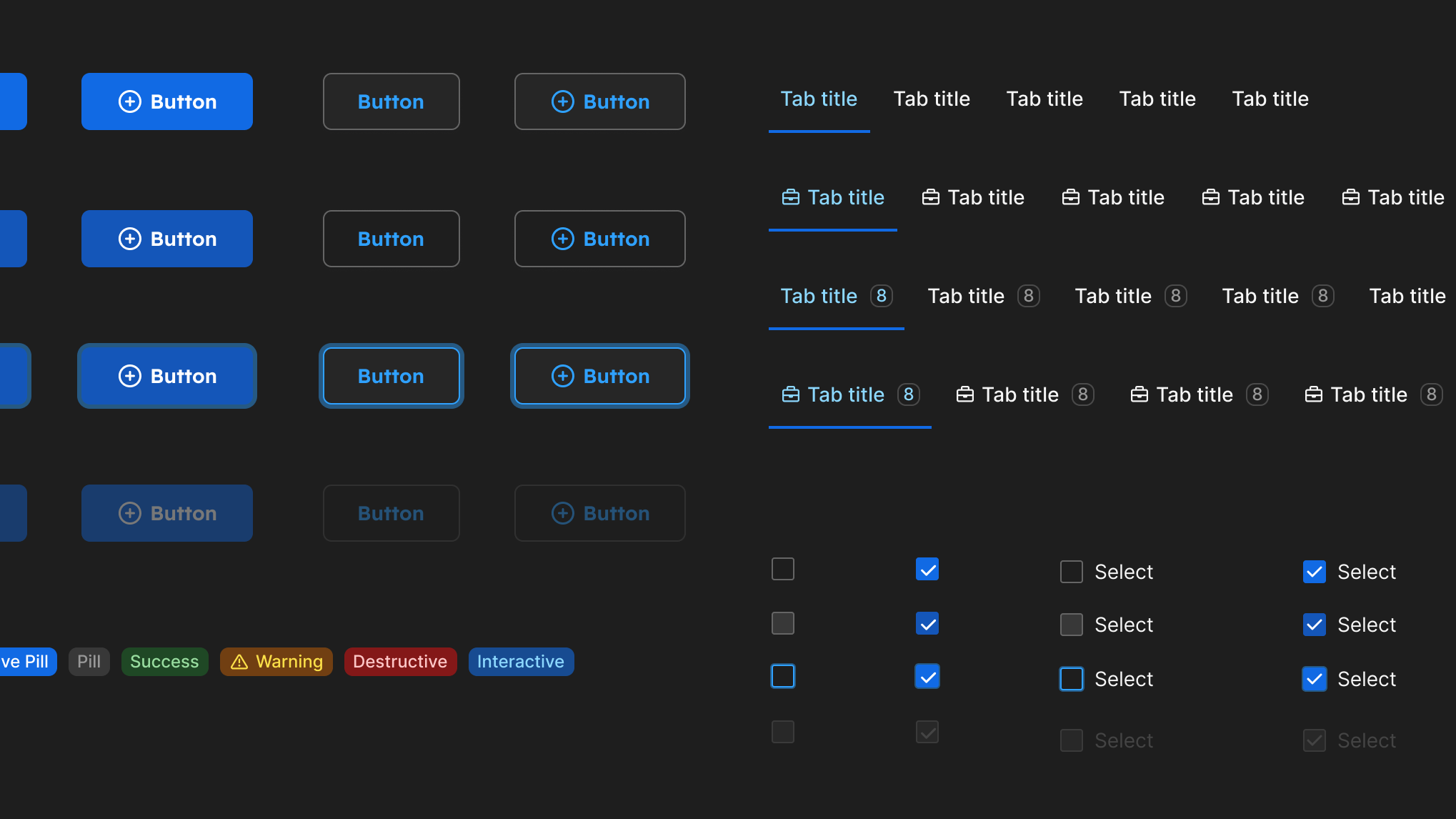Viewport: 1456px width, 819px height.
Task: Enable the highlighted outlined Select checkbox
Action: (1071, 679)
